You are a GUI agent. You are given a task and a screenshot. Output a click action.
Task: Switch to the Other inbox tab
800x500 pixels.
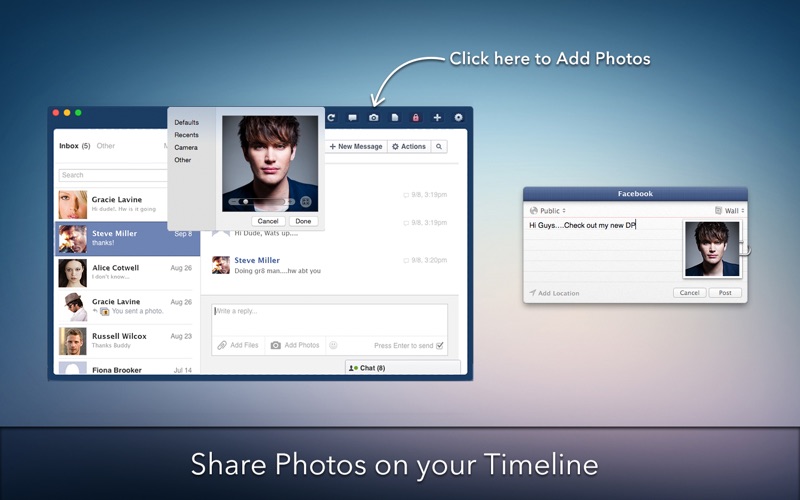[105, 146]
